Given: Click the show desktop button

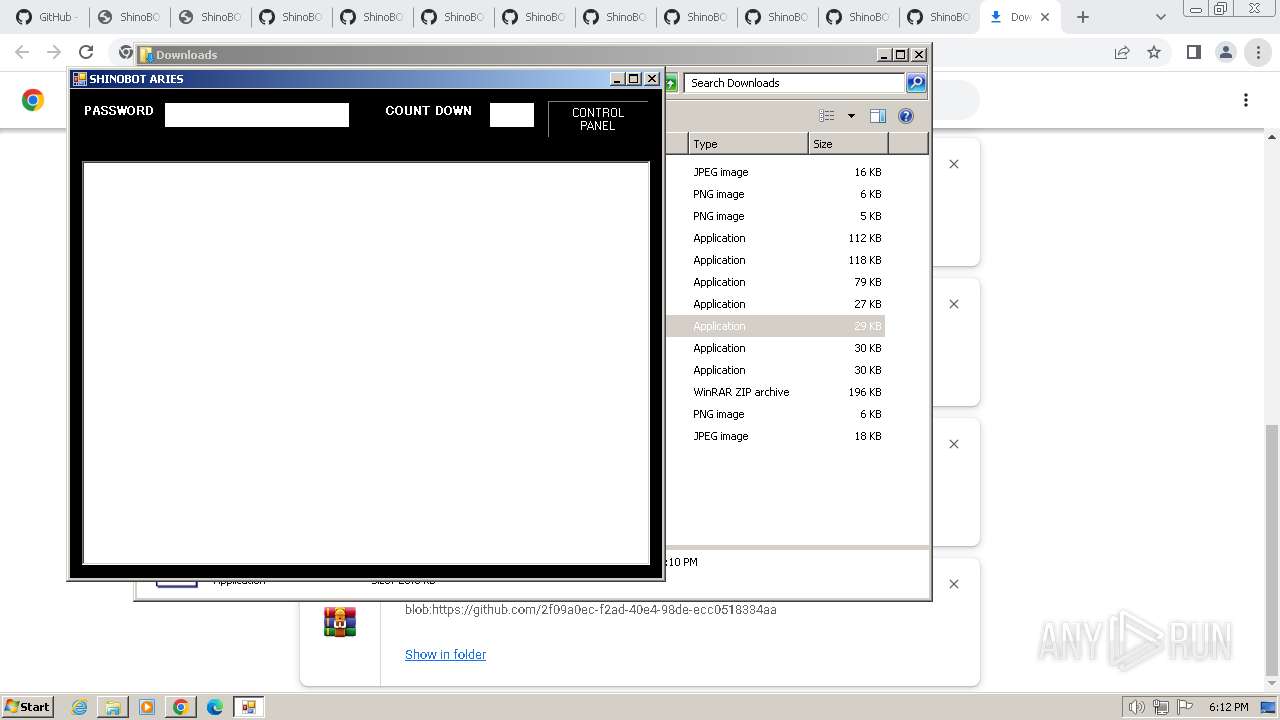Looking at the screenshot, I should tap(1270, 707).
